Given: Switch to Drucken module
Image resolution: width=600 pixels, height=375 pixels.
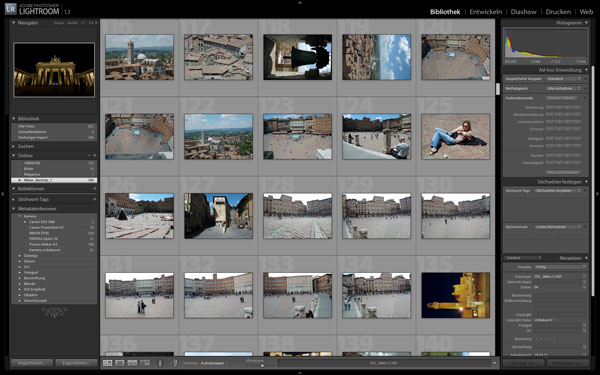Looking at the screenshot, I should pos(558,12).
